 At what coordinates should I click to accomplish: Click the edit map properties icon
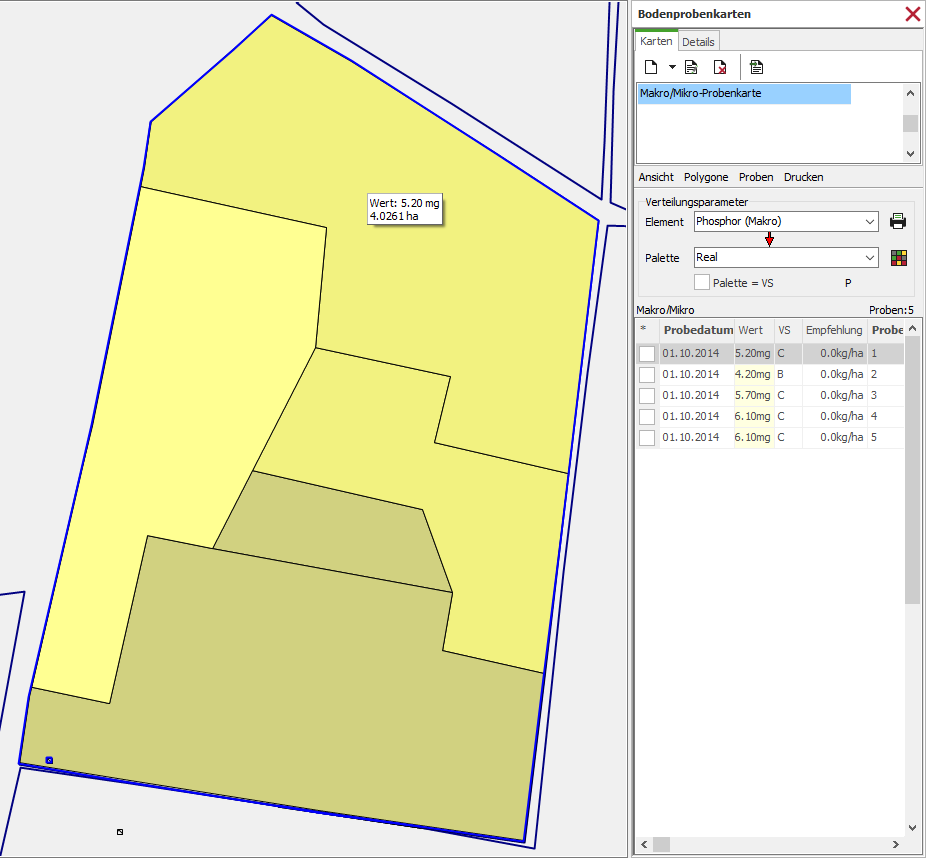click(x=691, y=67)
